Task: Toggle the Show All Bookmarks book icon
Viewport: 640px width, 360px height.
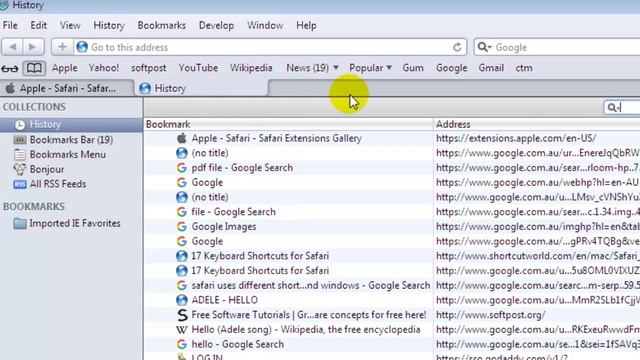Action: pyautogui.click(x=34, y=68)
